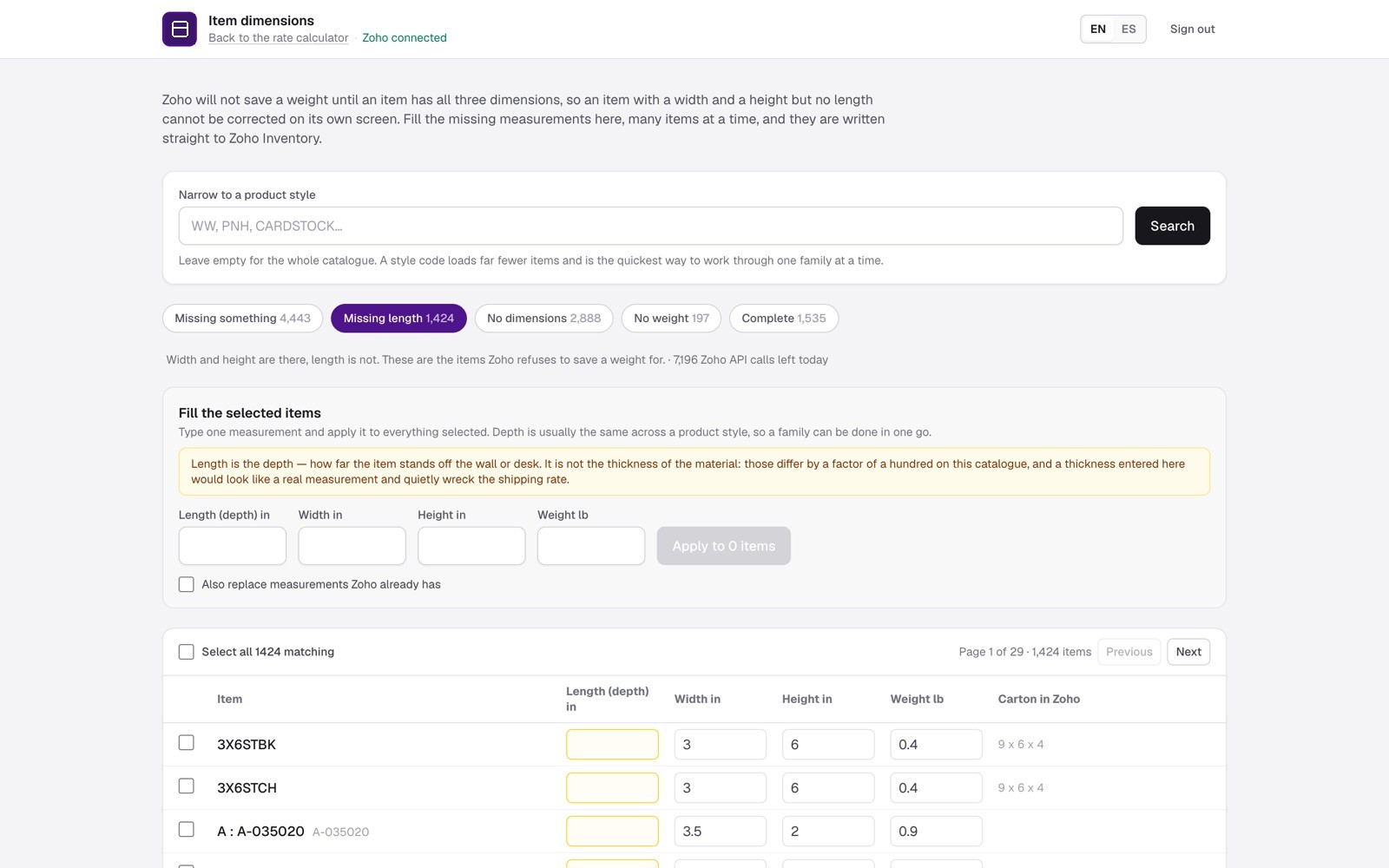Go to the Next page

tap(1188, 652)
